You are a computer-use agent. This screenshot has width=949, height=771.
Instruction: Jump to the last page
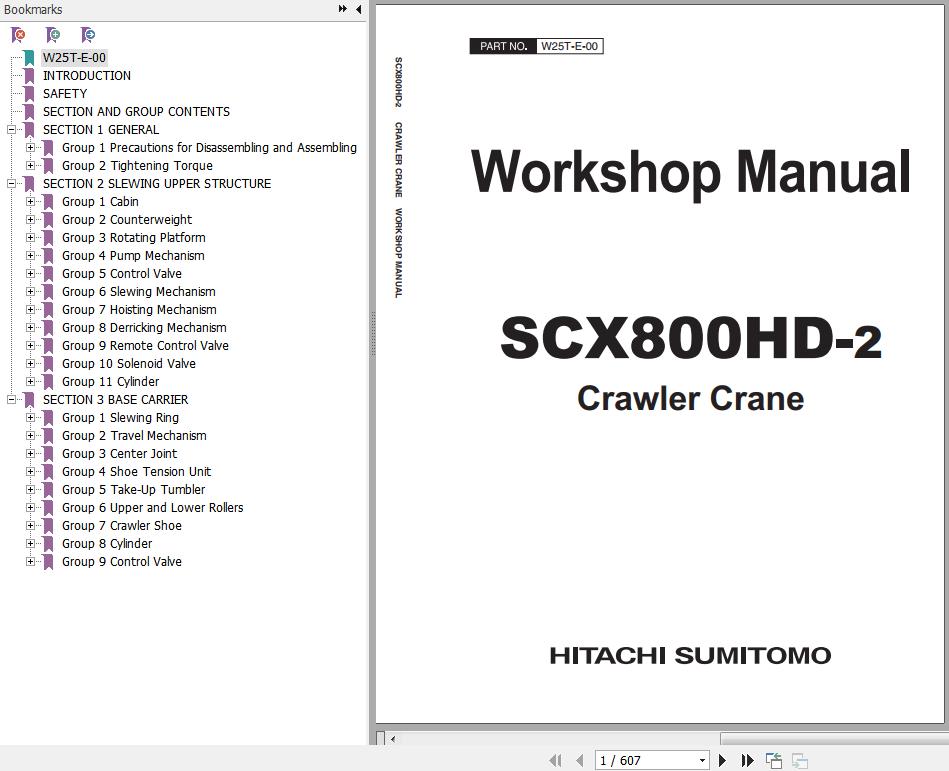pyautogui.click(x=747, y=760)
